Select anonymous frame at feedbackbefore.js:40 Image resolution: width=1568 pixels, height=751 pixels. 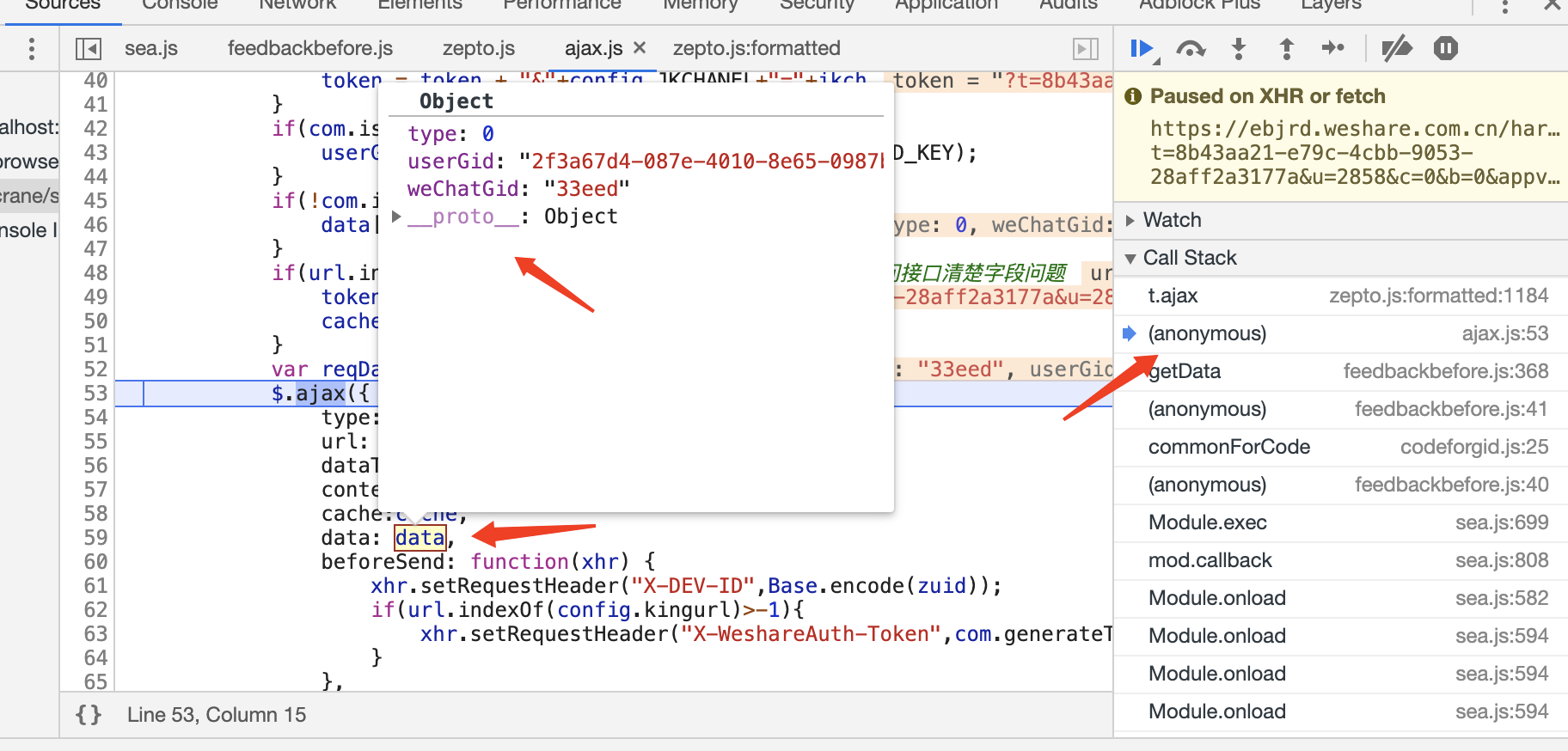(1341, 485)
